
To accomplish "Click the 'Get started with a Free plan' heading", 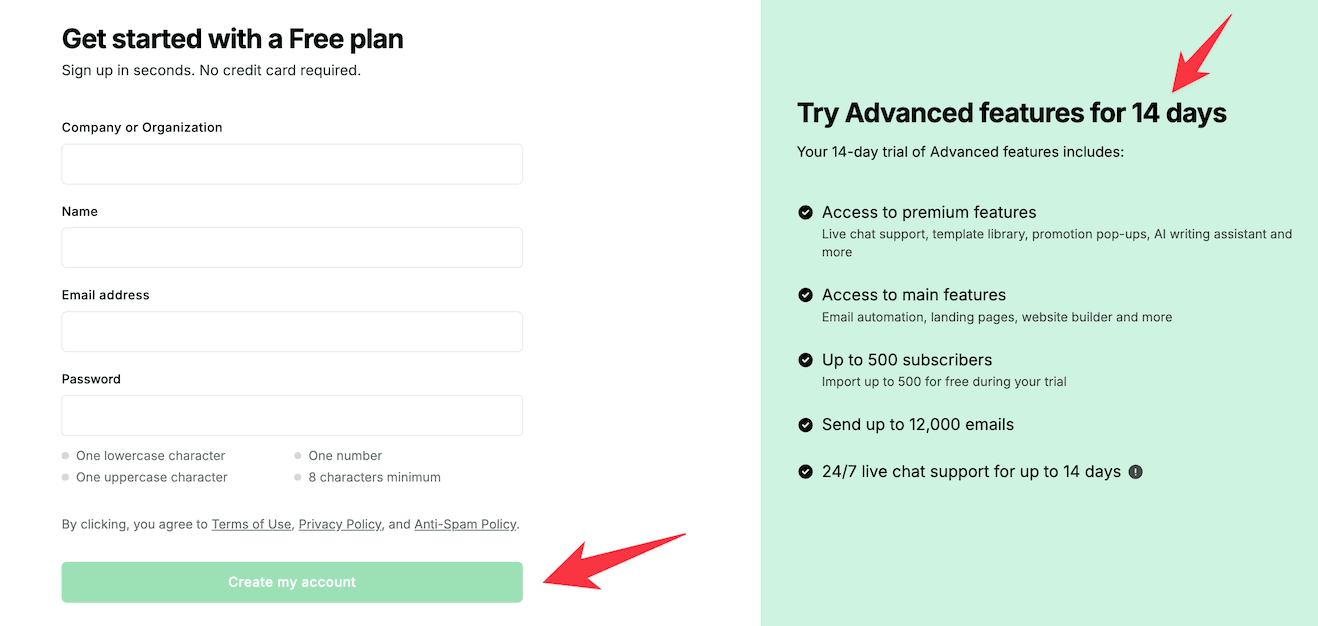I will pyautogui.click(x=232, y=38).
